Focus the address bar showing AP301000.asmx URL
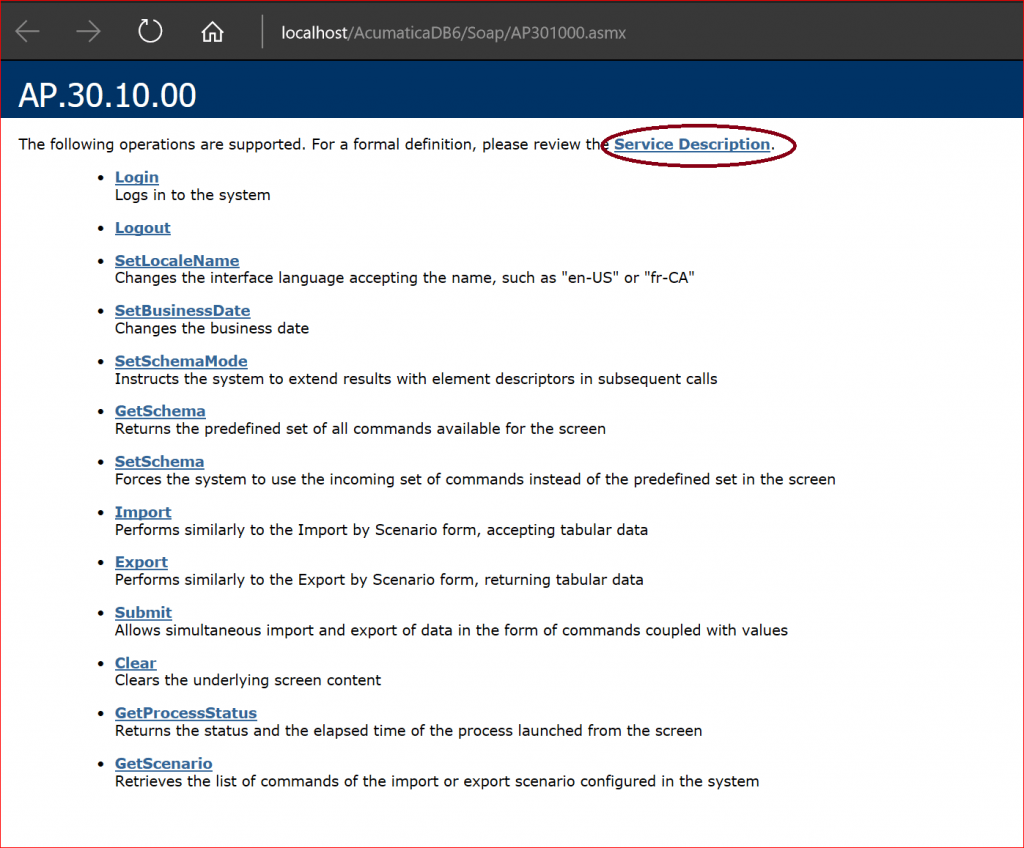The height and width of the screenshot is (848, 1024). pyautogui.click(x=453, y=33)
